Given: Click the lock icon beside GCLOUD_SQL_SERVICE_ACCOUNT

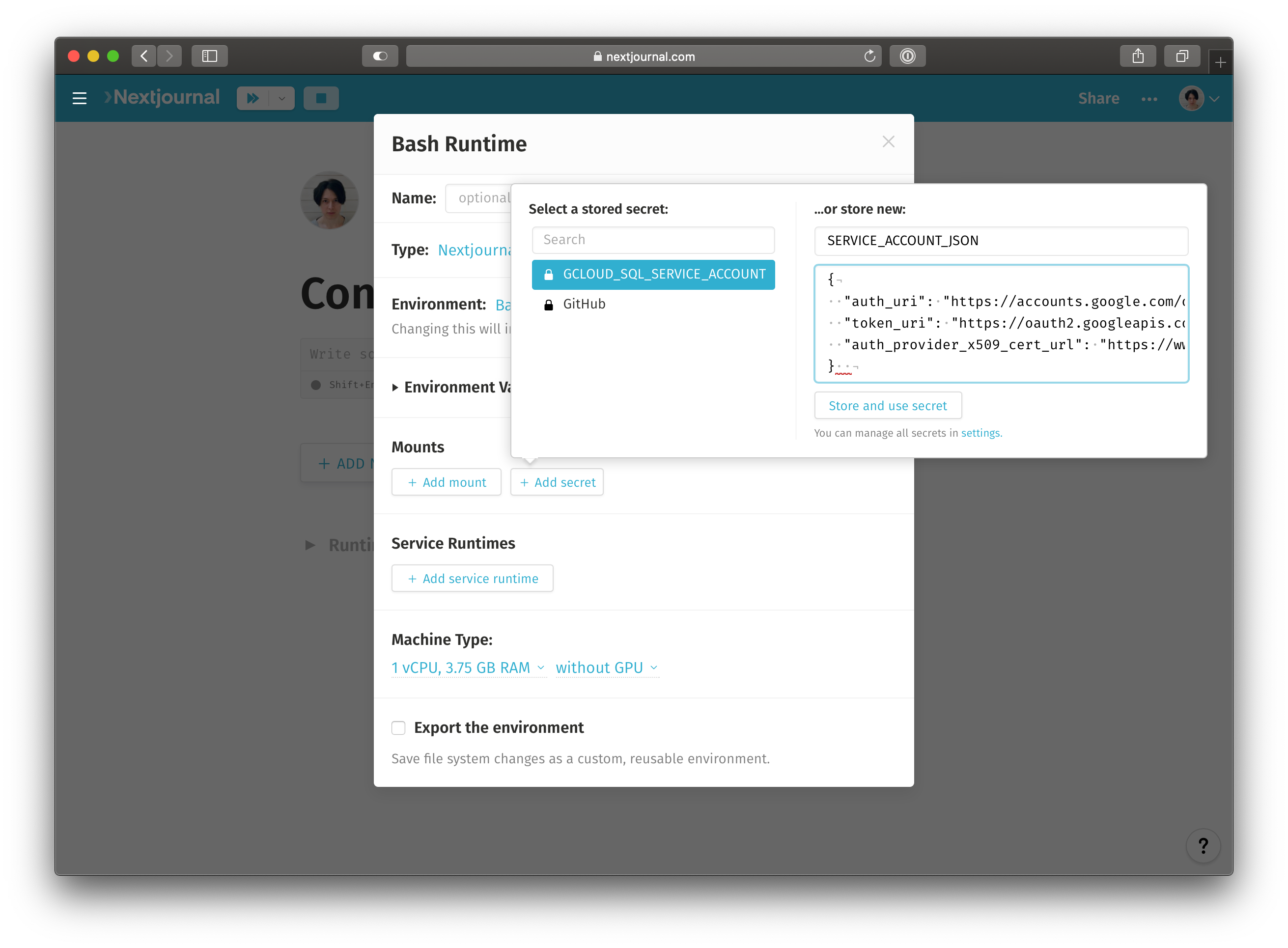Looking at the screenshot, I should tap(549, 275).
